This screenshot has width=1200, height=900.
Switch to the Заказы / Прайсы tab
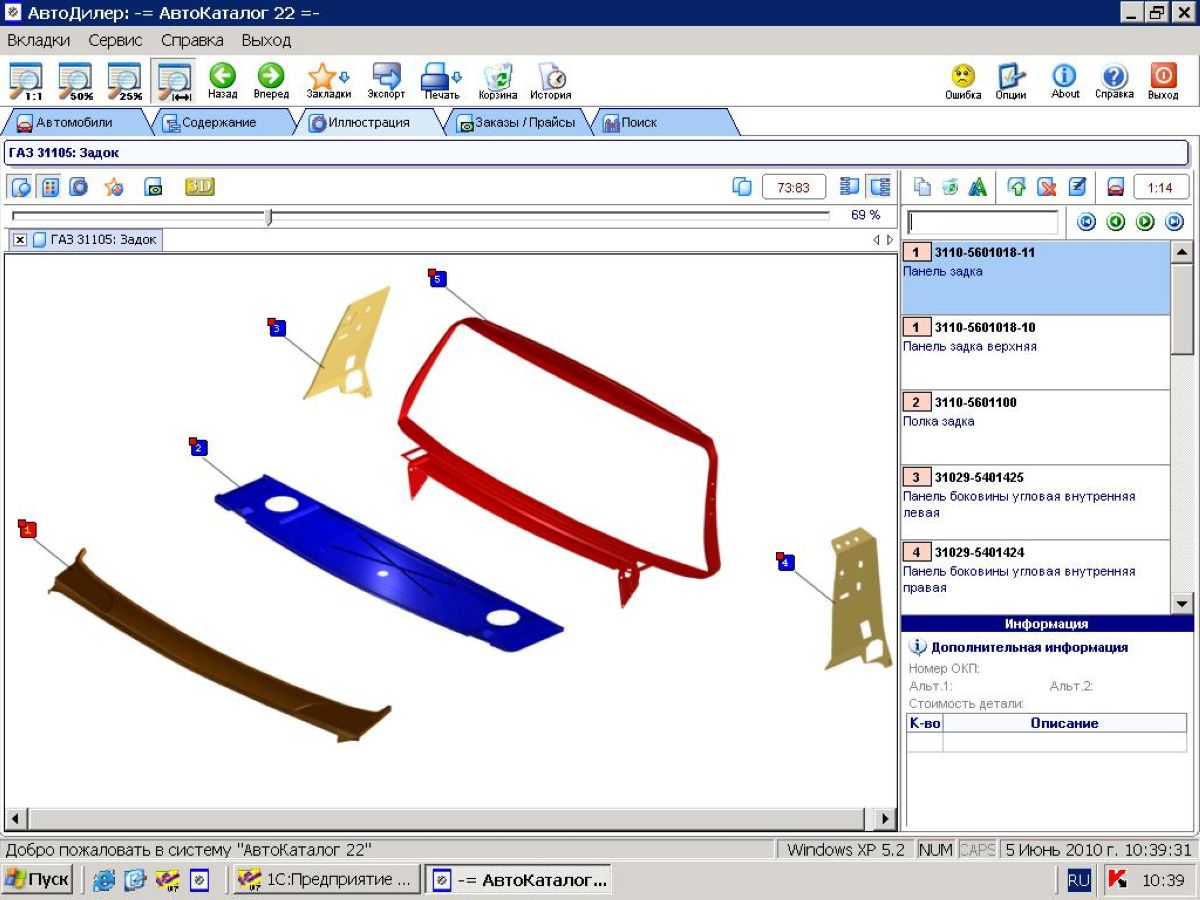[x=515, y=123]
